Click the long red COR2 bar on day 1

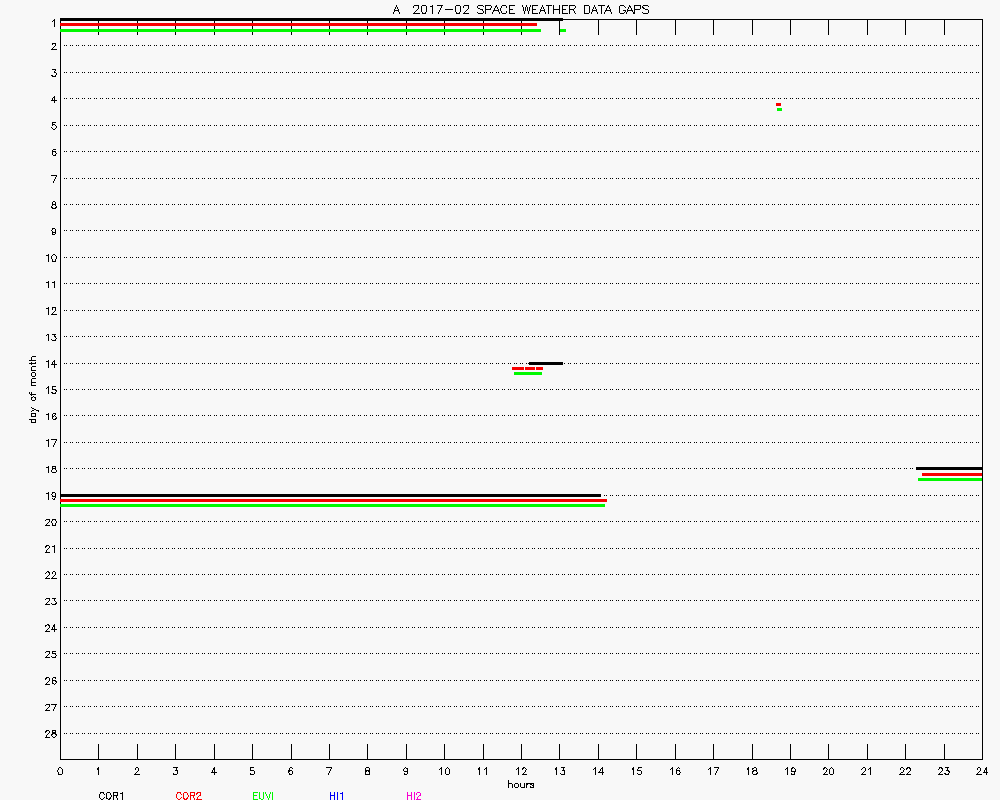coord(298,25)
